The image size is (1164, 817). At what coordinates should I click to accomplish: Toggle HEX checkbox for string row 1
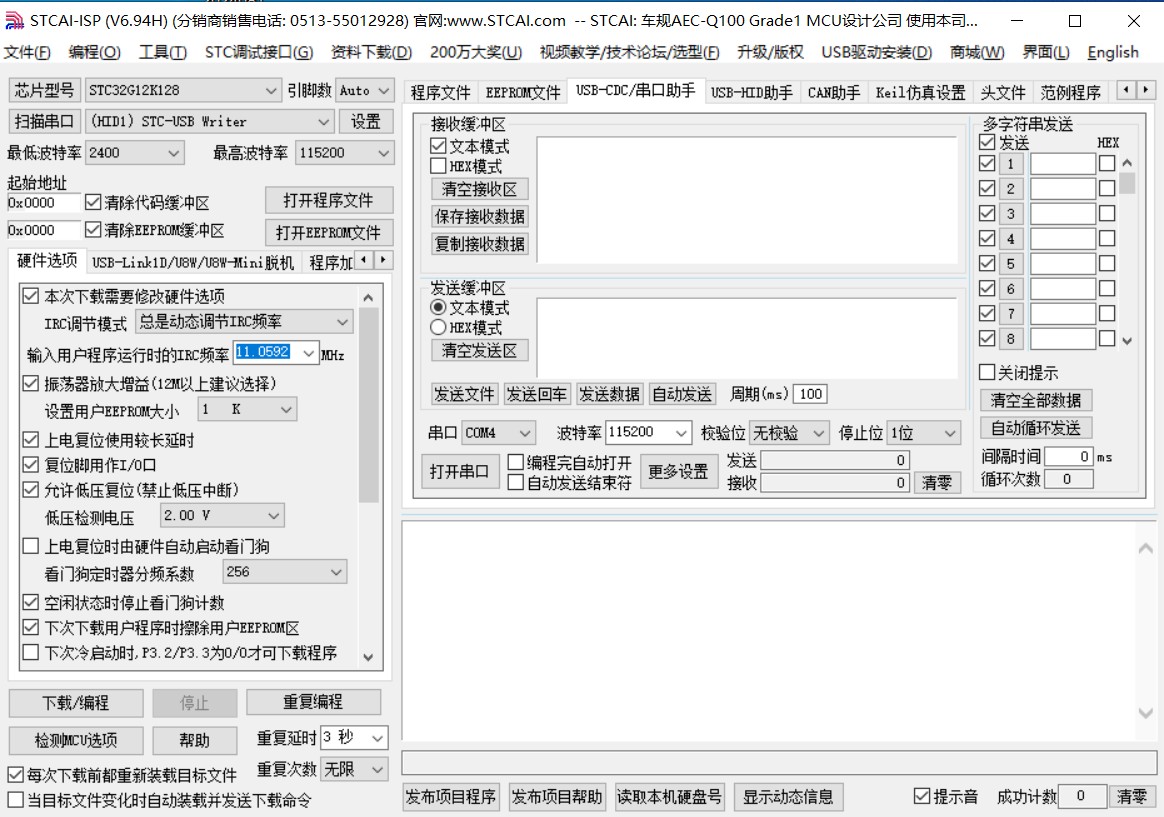point(1107,163)
